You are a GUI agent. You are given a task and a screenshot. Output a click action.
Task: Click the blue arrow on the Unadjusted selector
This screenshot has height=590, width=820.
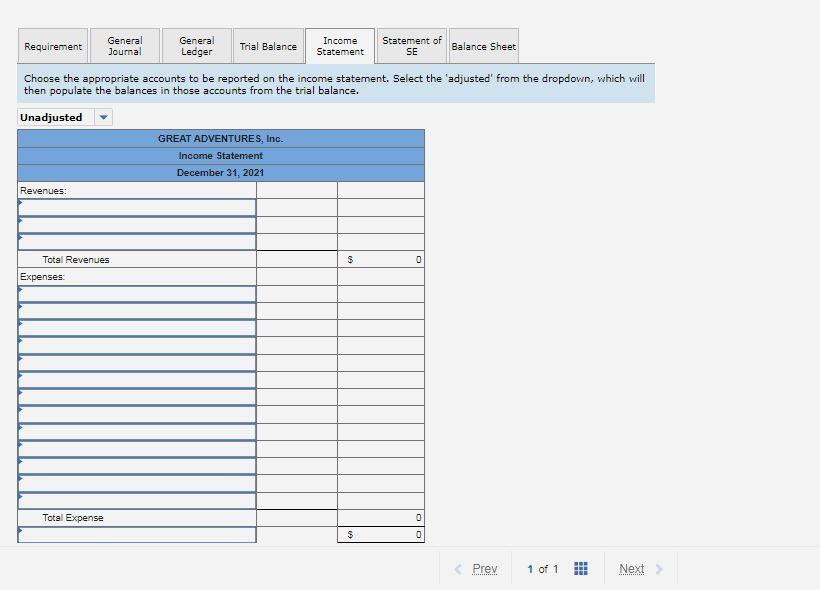tap(103, 117)
